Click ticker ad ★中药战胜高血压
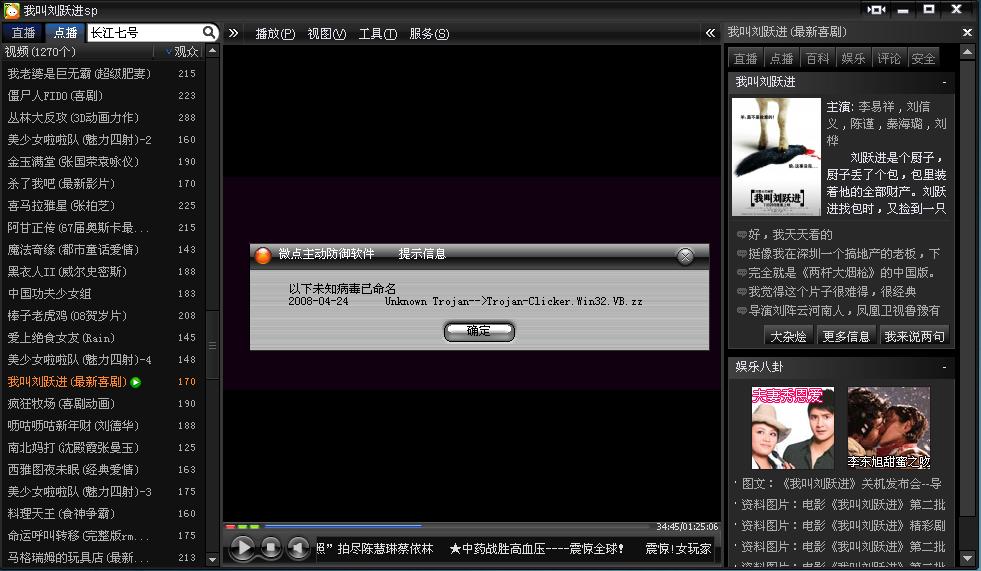The height and width of the screenshot is (571, 981). 536,548
